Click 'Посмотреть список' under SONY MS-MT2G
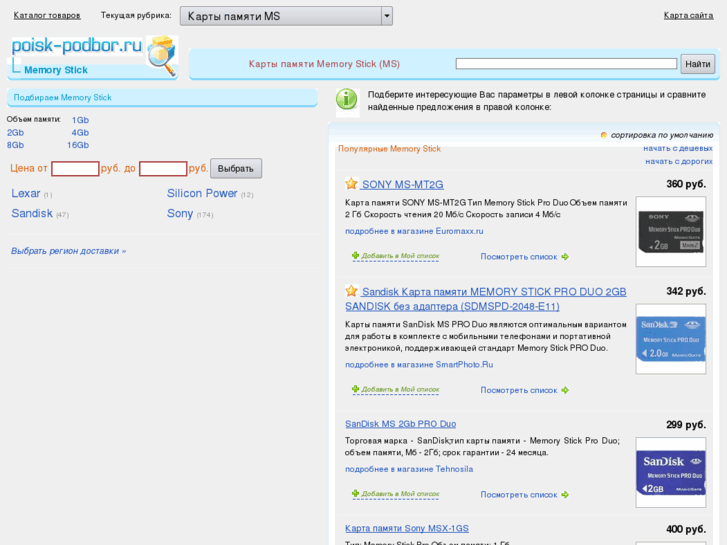727x545 pixels. click(519, 256)
